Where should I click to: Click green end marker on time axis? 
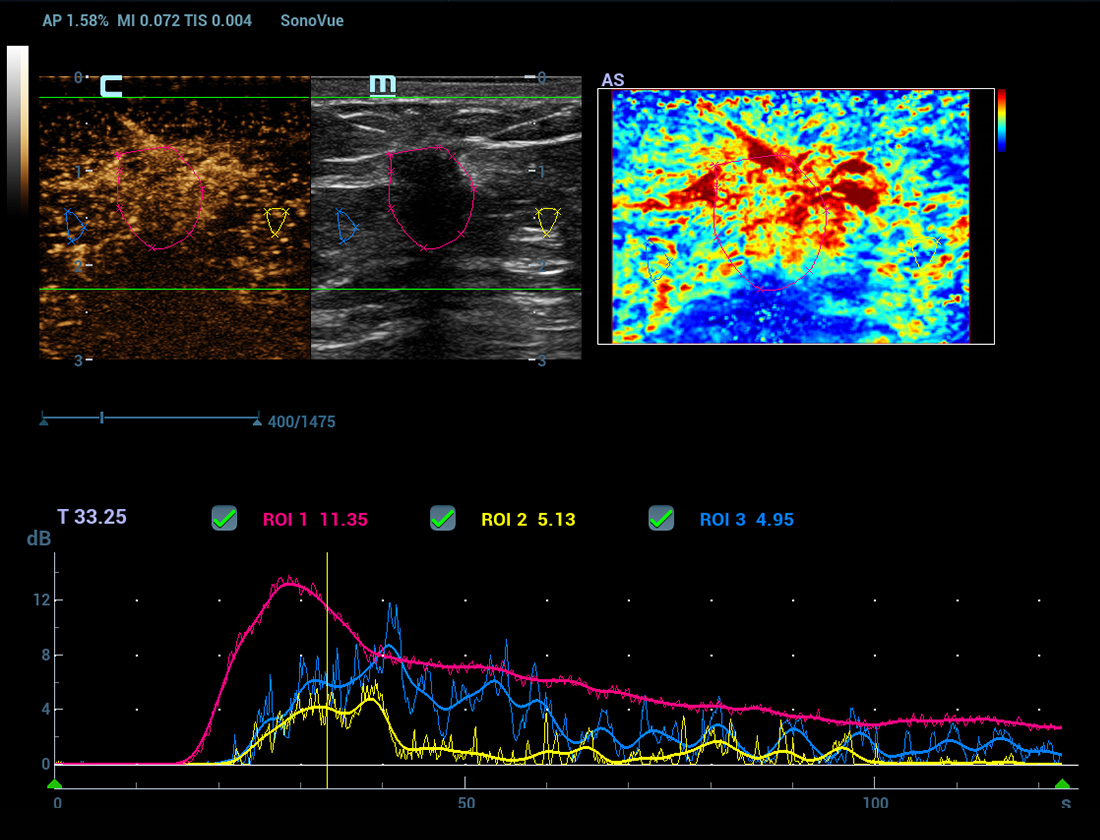1062,785
